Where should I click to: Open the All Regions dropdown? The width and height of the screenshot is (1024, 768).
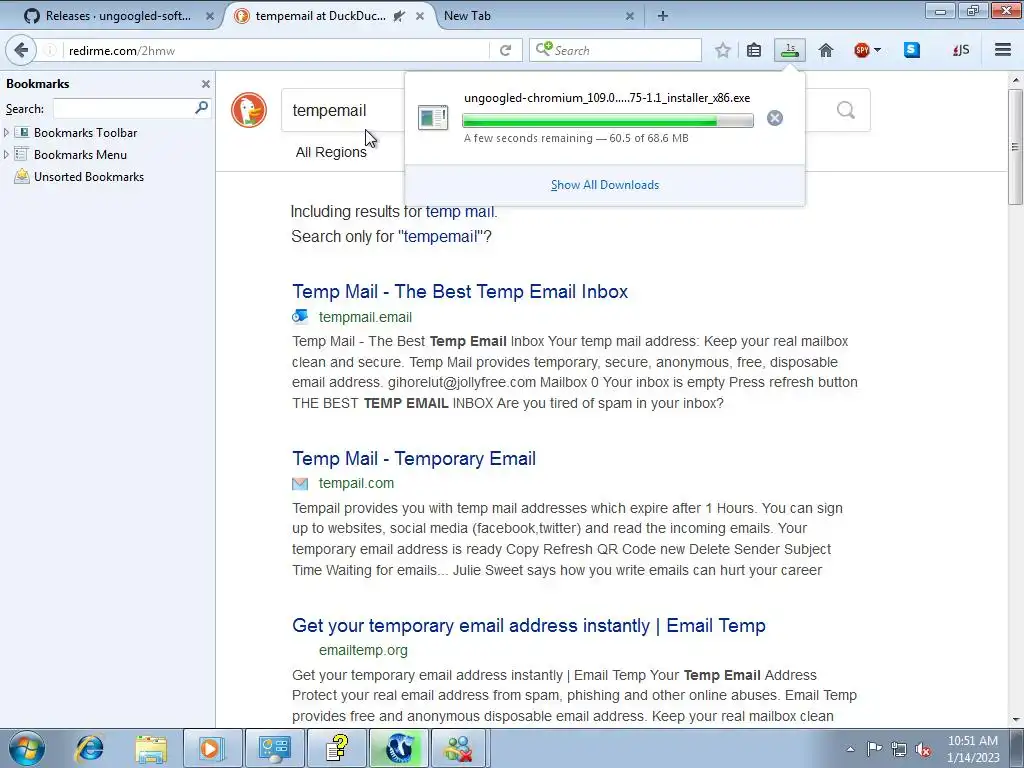[331, 152]
